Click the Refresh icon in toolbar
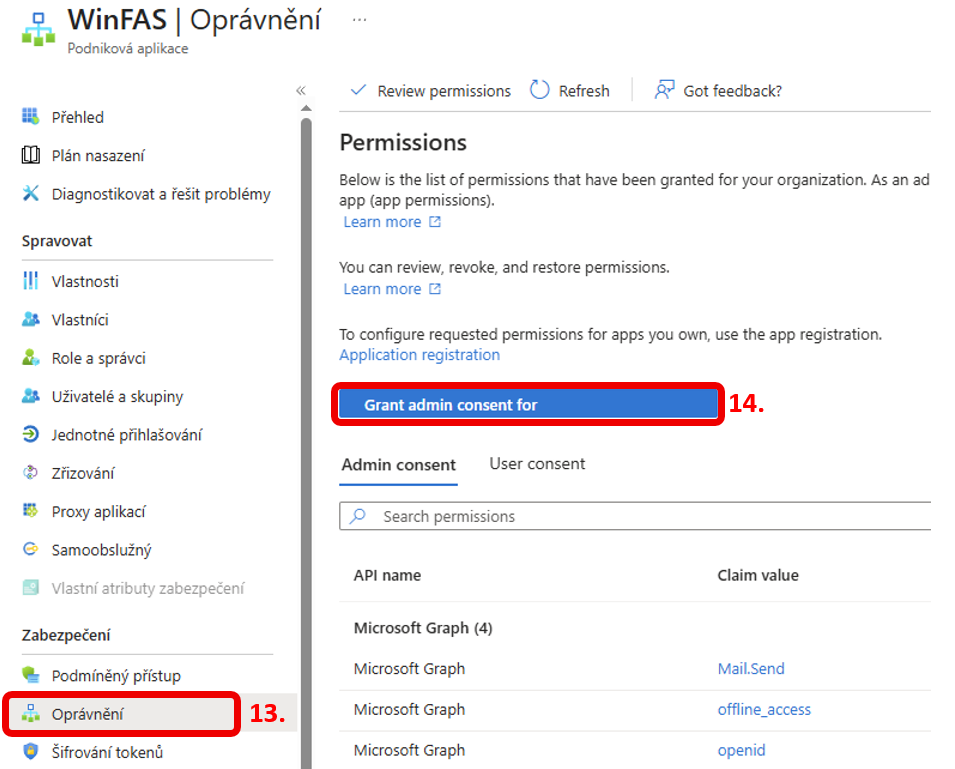The height and width of the screenshot is (769, 955). (540, 91)
